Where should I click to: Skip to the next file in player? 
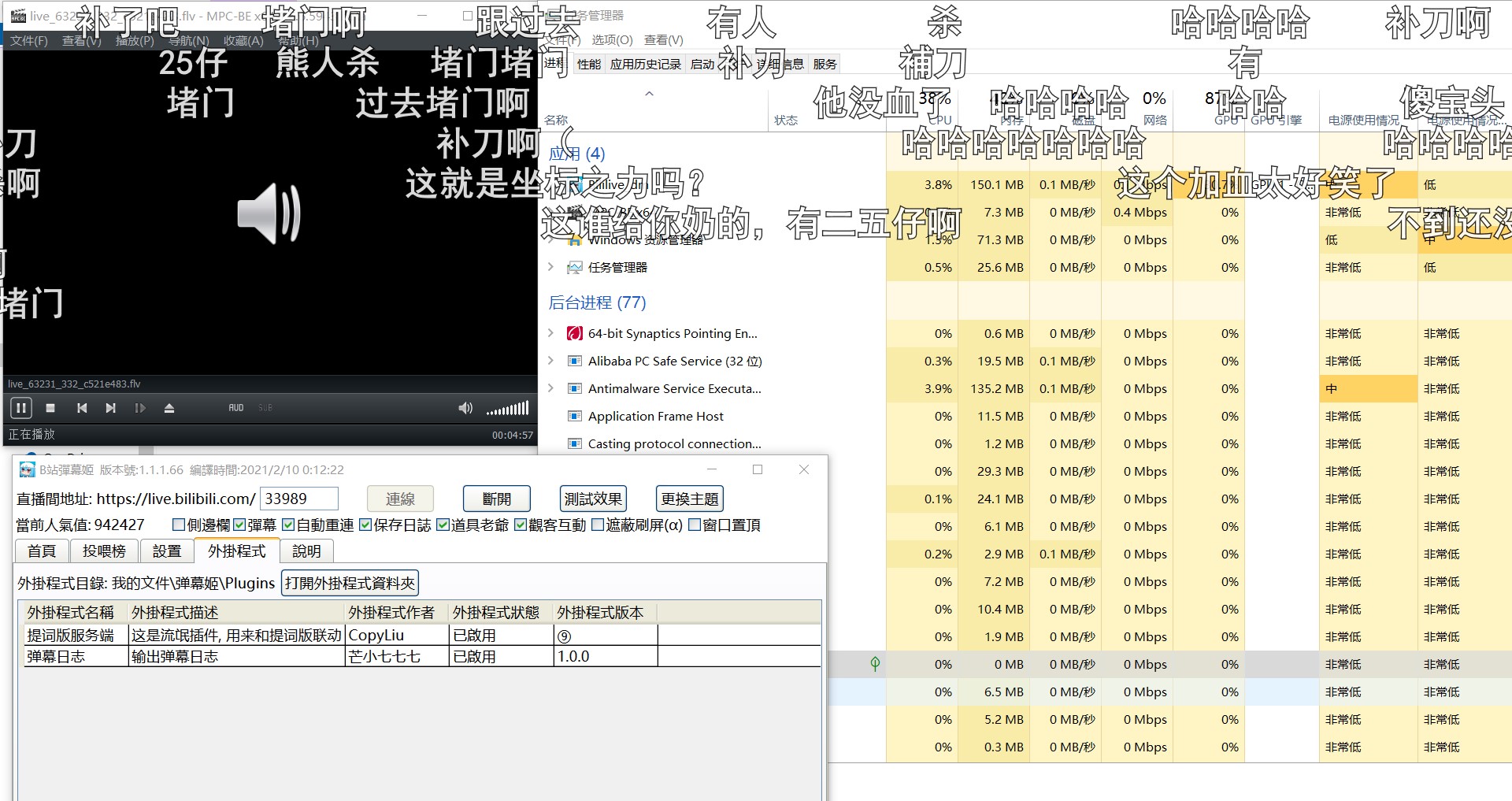click(x=110, y=408)
